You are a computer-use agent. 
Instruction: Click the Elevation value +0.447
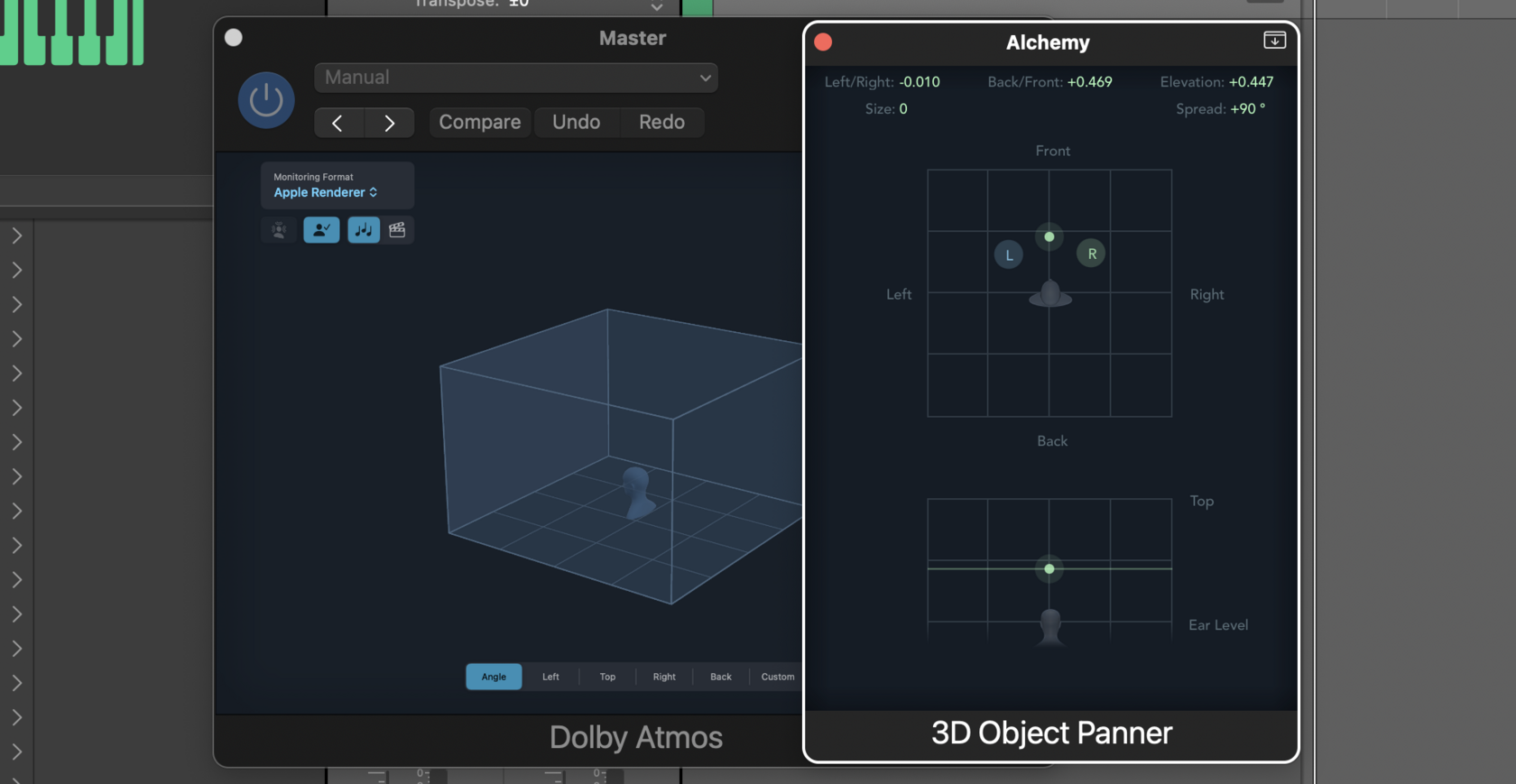pos(1252,82)
